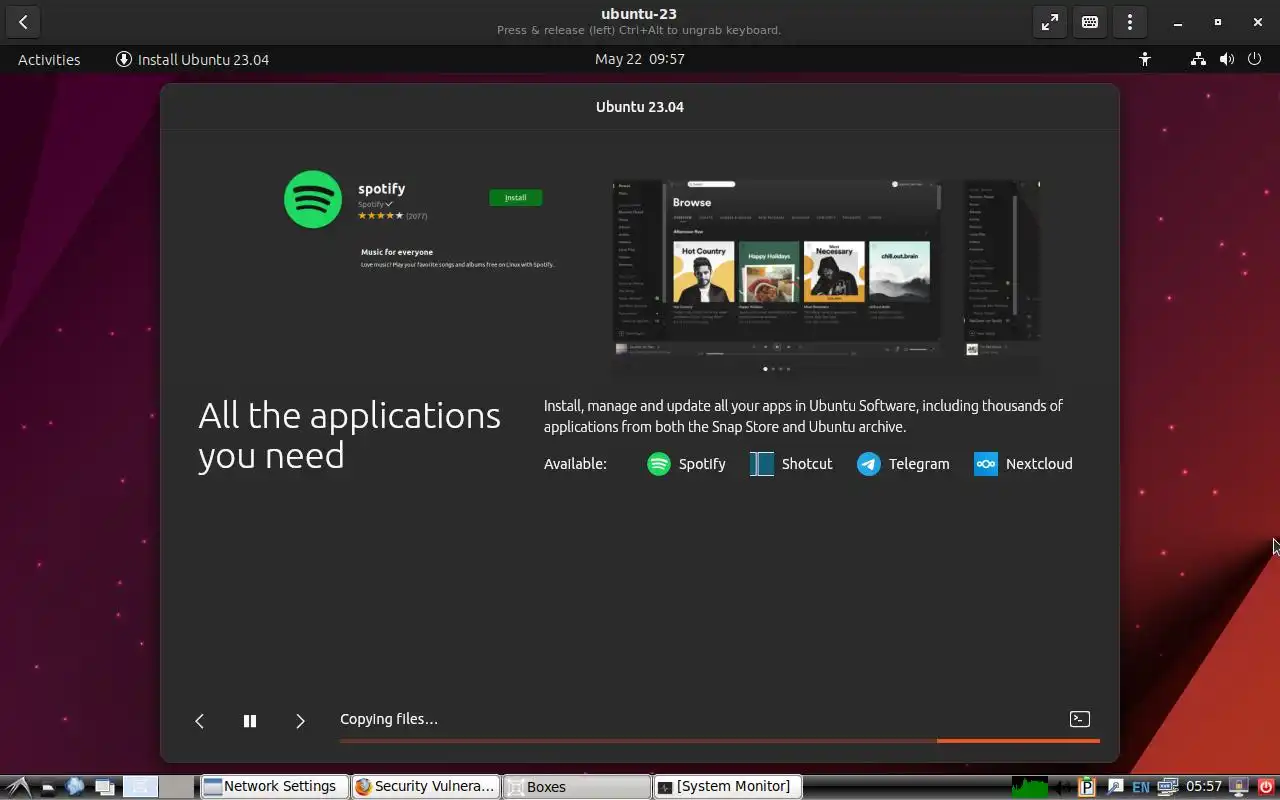Pause the installer slideshow
The height and width of the screenshot is (800, 1280).
(x=250, y=721)
